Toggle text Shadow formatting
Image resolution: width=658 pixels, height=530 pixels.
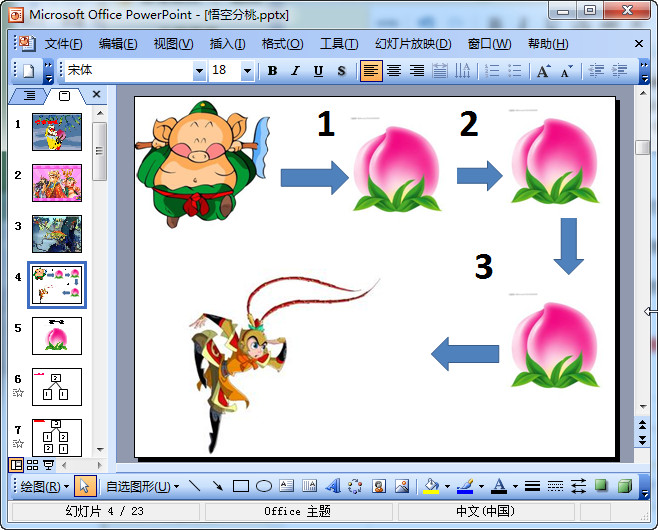(342, 70)
